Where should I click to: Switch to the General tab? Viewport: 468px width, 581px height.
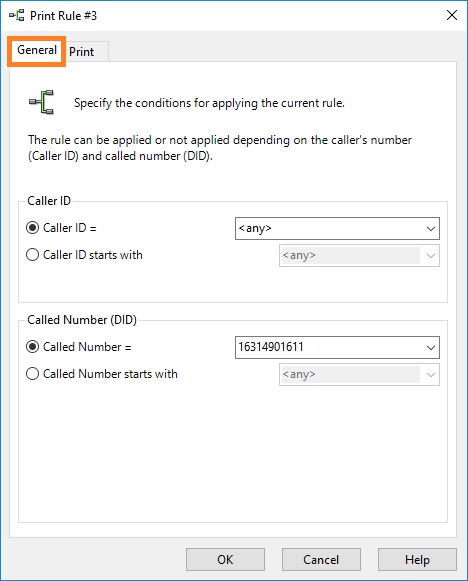[x=37, y=50]
